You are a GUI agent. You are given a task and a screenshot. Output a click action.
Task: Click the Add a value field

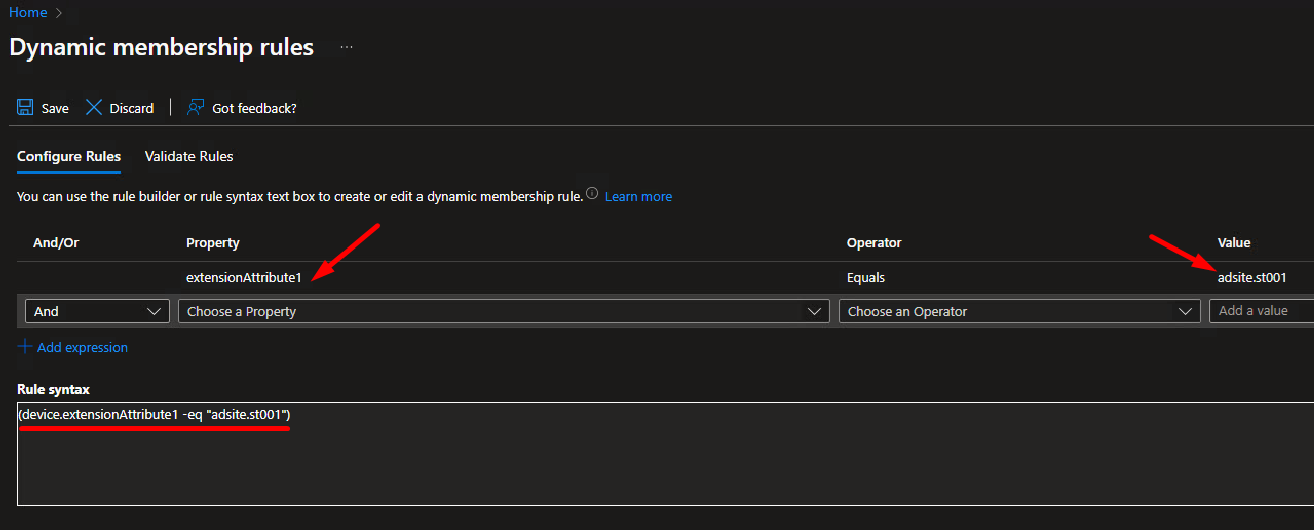click(1260, 311)
